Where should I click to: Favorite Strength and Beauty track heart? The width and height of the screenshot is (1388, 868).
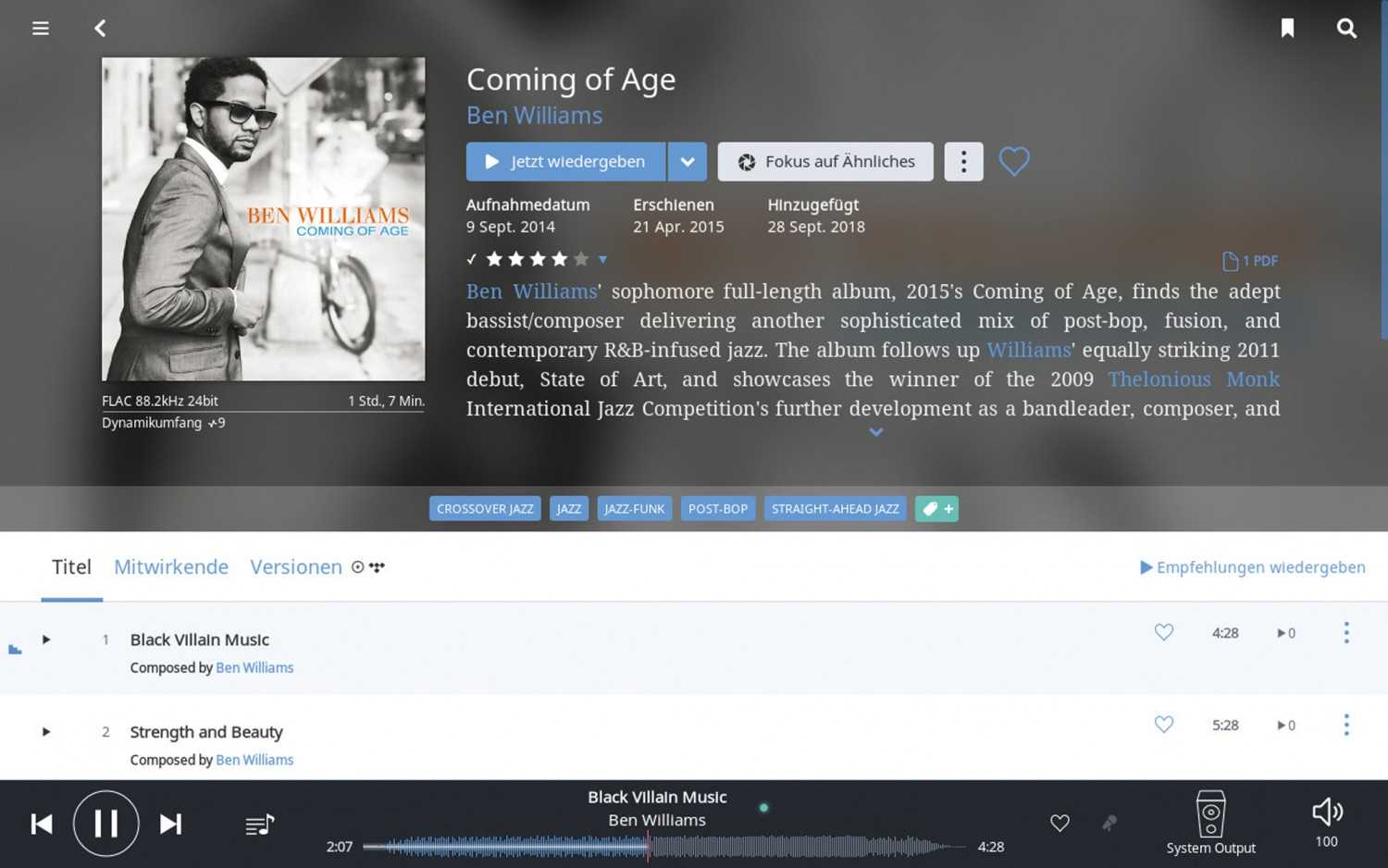[1164, 725]
